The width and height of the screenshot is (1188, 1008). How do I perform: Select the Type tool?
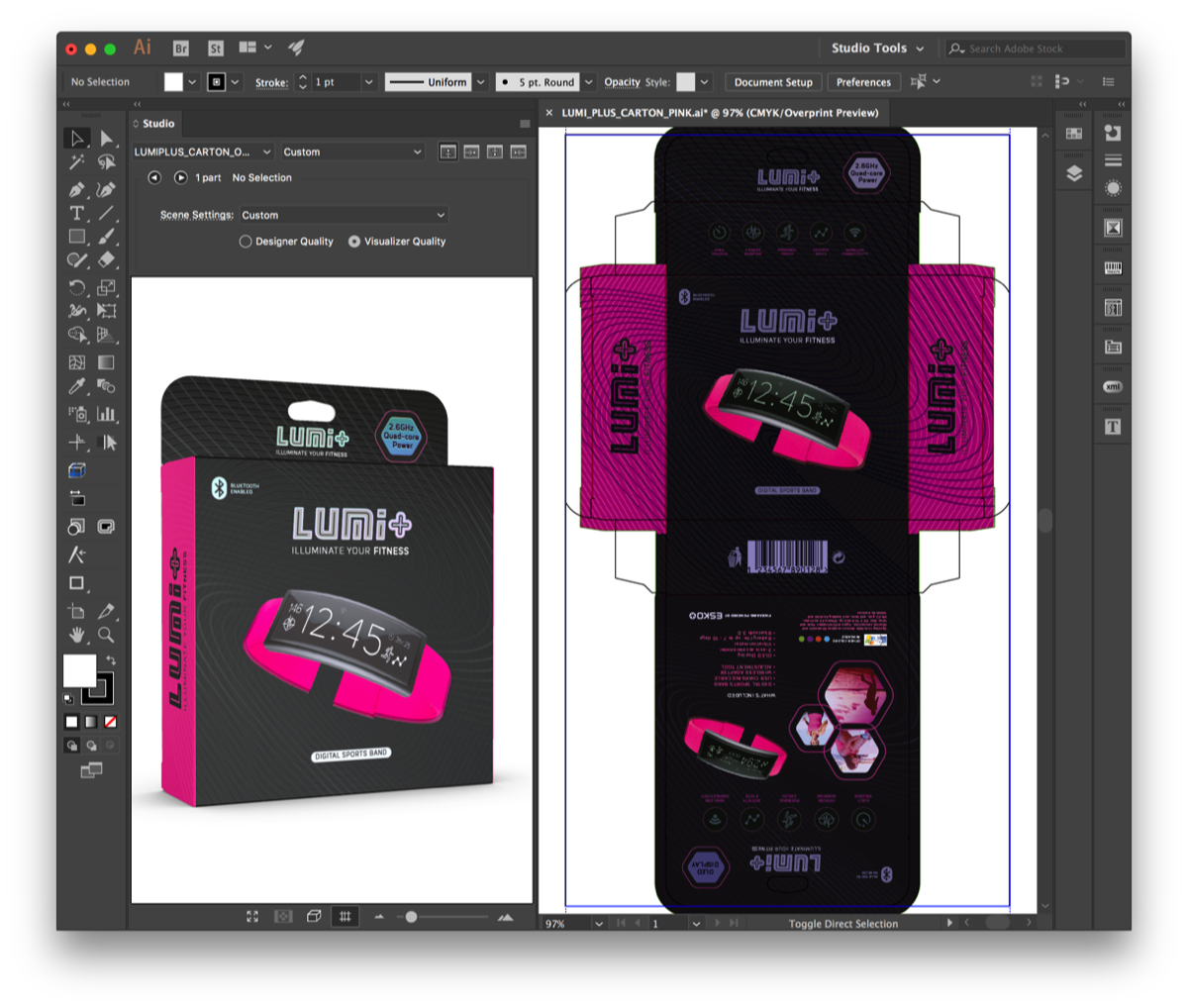(x=76, y=213)
